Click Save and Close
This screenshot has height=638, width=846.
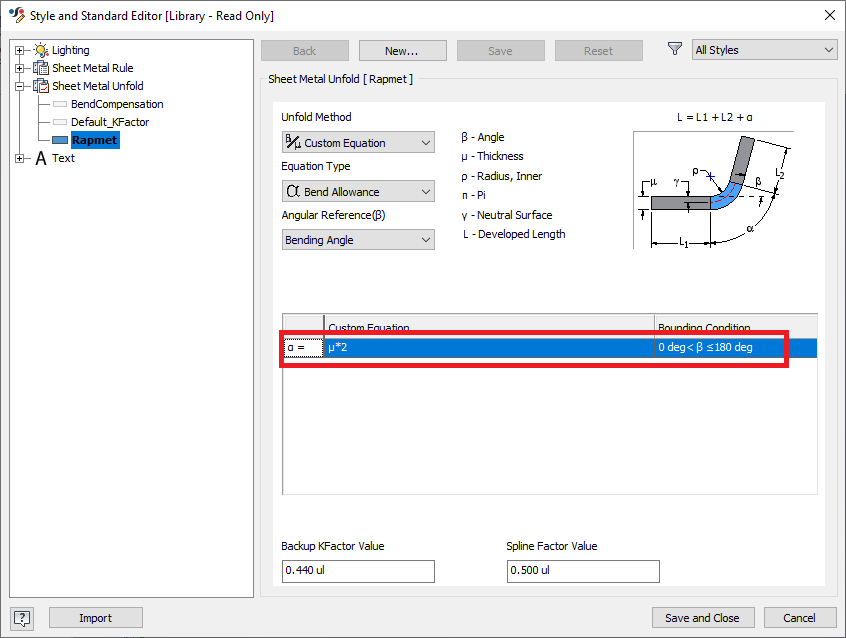point(703,618)
